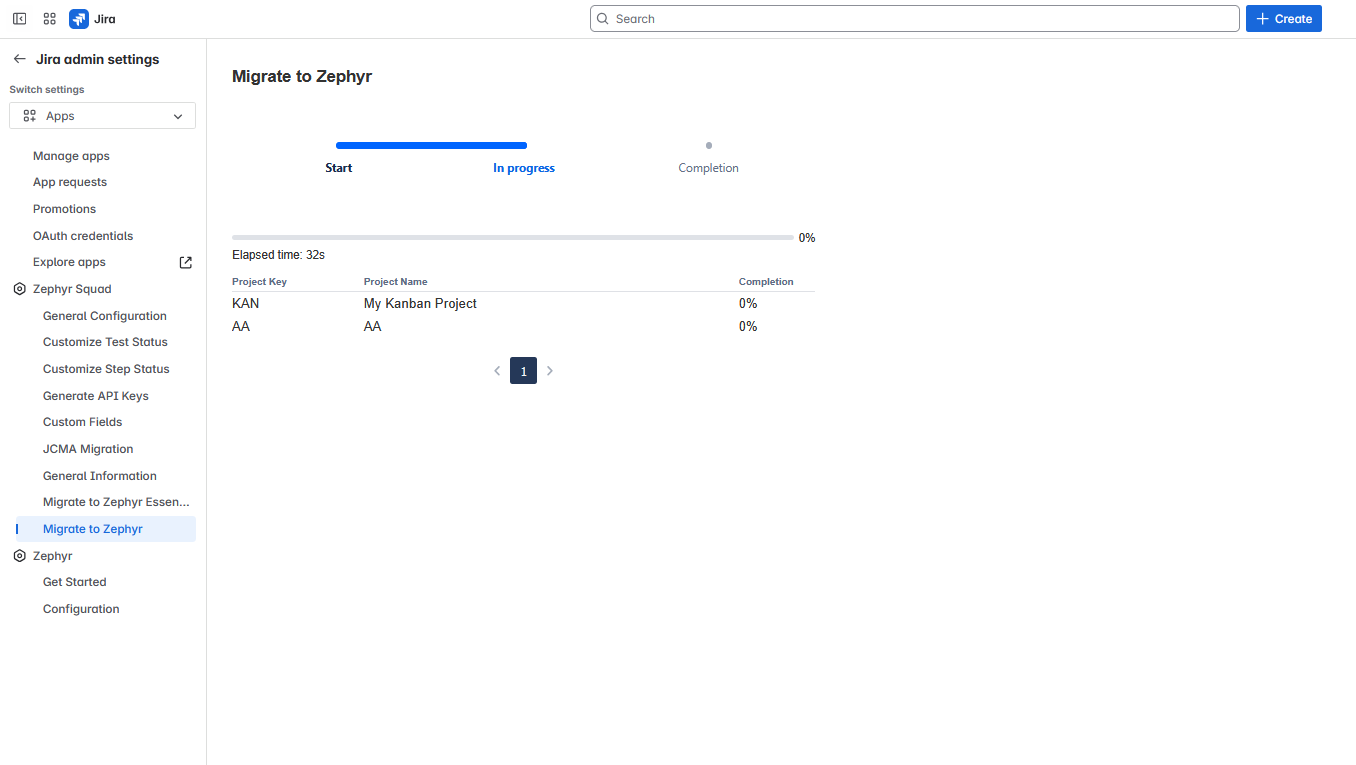Collapse the left navigation sidebar icon
The height and width of the screenshot is (765, 1356).
pos(19,18)
